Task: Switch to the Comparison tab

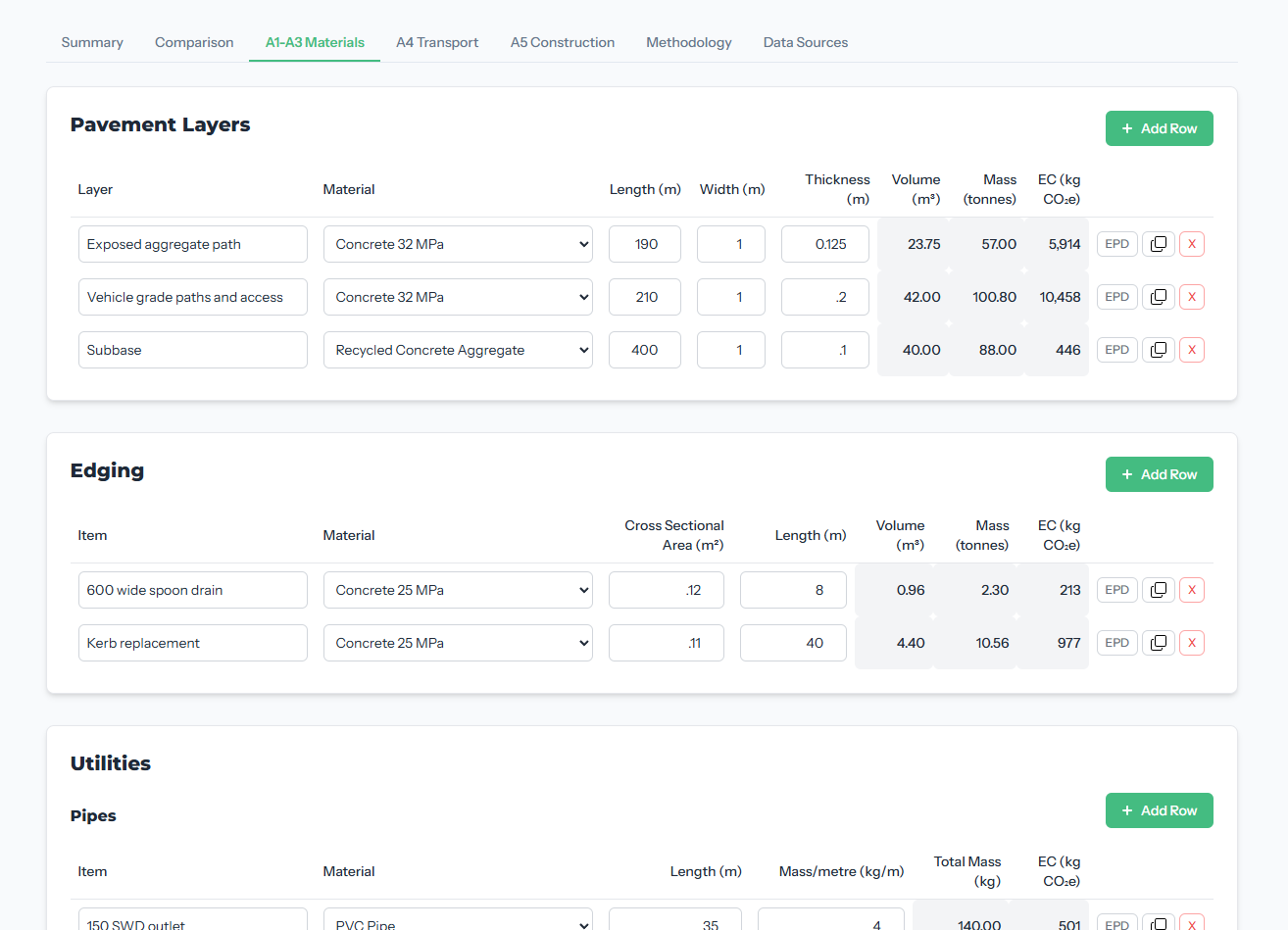Action: (x=194, y=42)
